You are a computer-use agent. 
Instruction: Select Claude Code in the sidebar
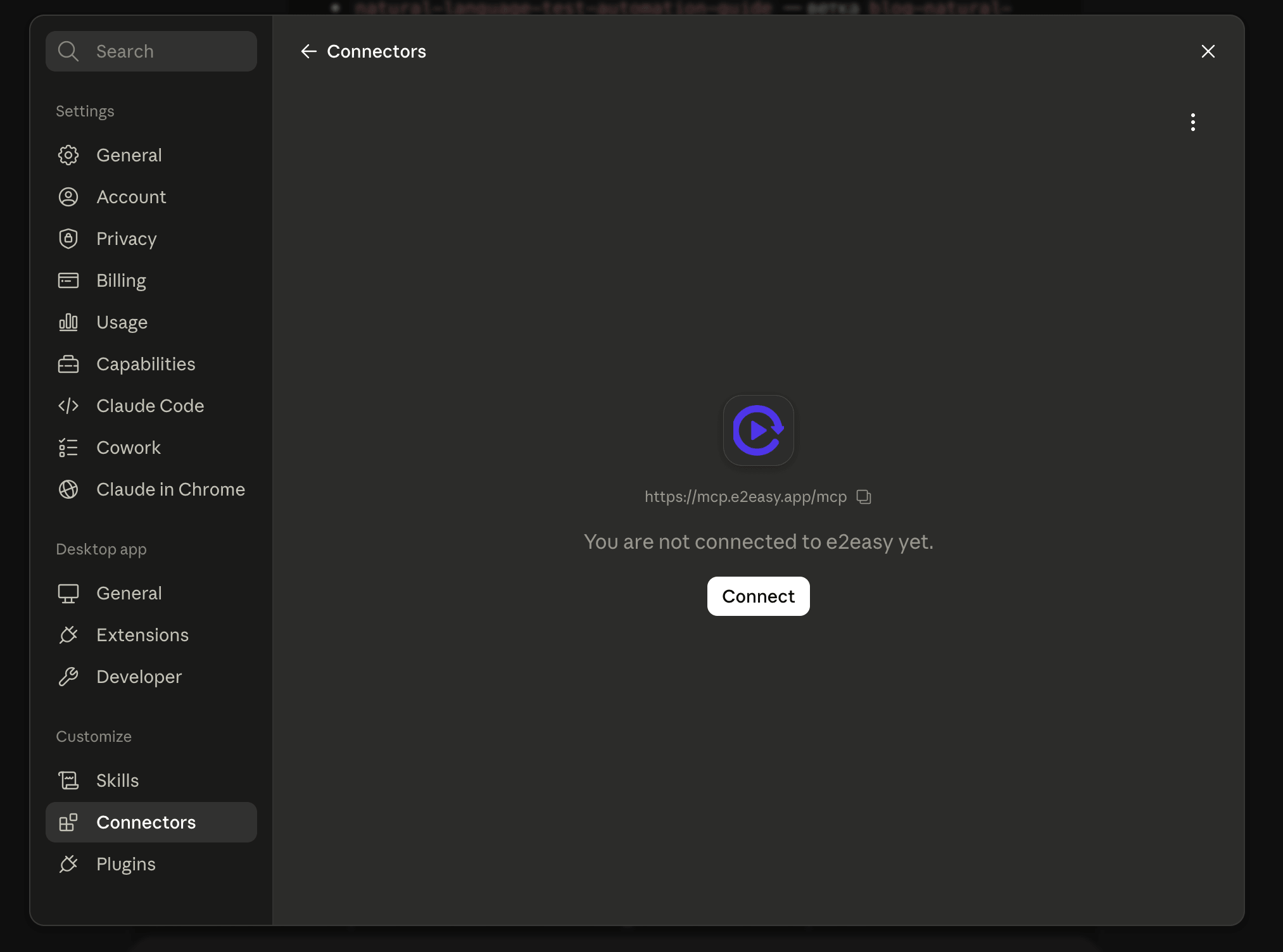(151, 406)
